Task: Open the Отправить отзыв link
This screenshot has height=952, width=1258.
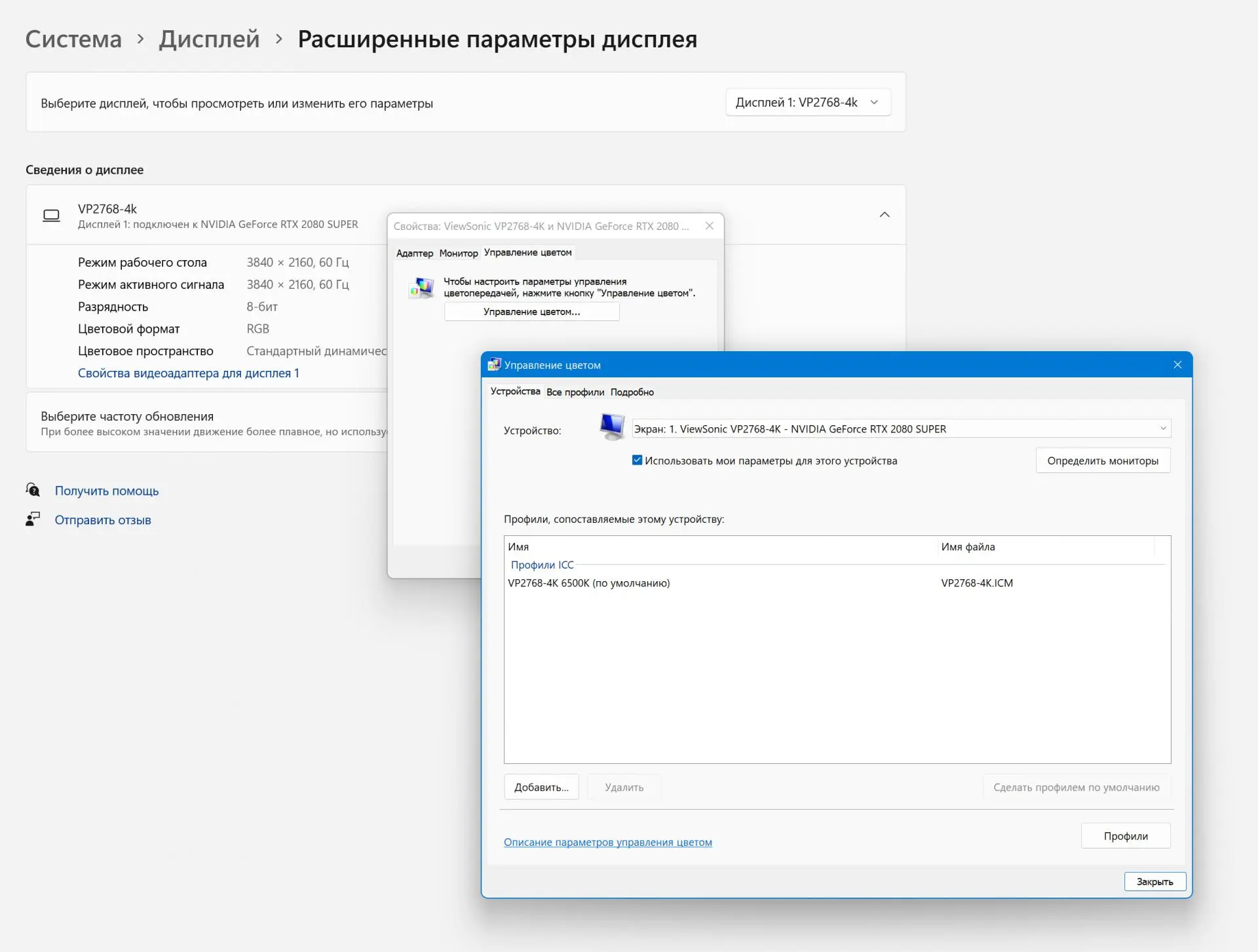Action: (103, 520)
